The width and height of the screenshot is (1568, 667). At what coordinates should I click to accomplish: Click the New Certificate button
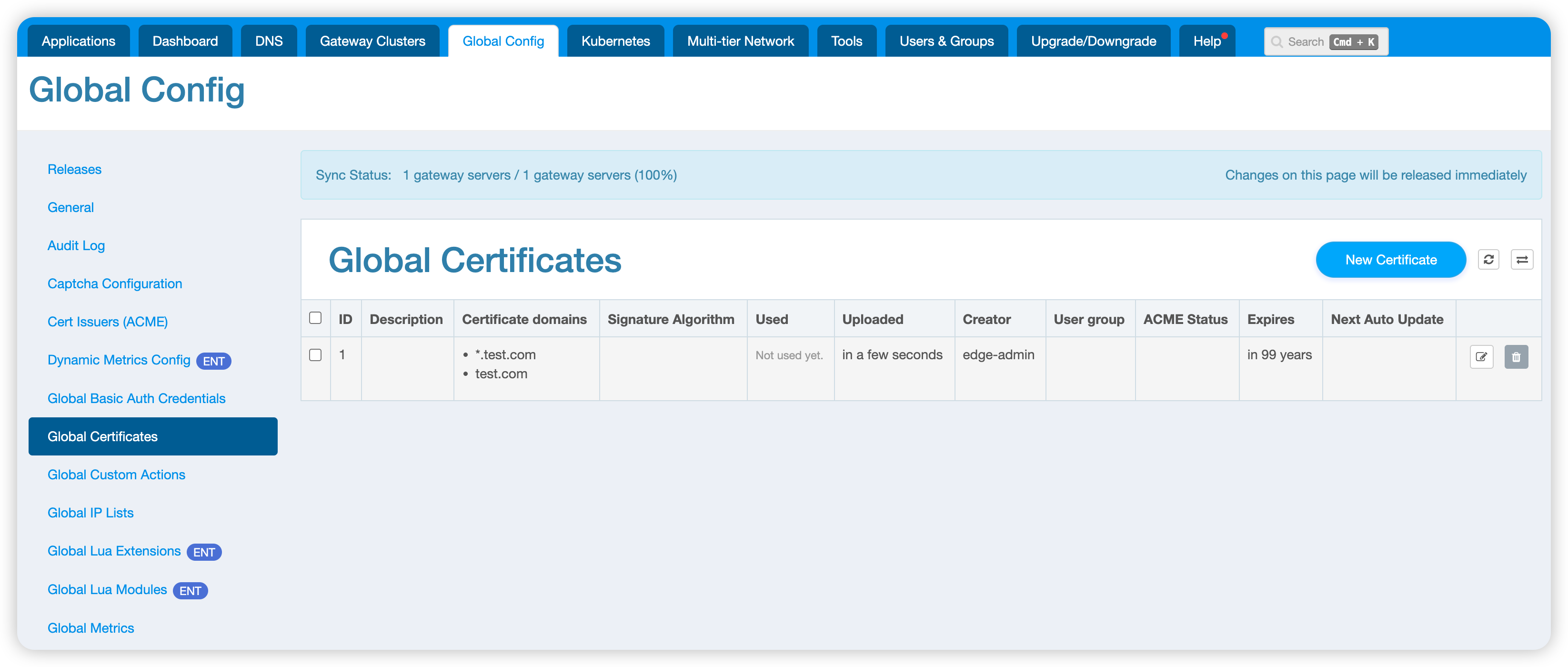tap(1390, 260)
